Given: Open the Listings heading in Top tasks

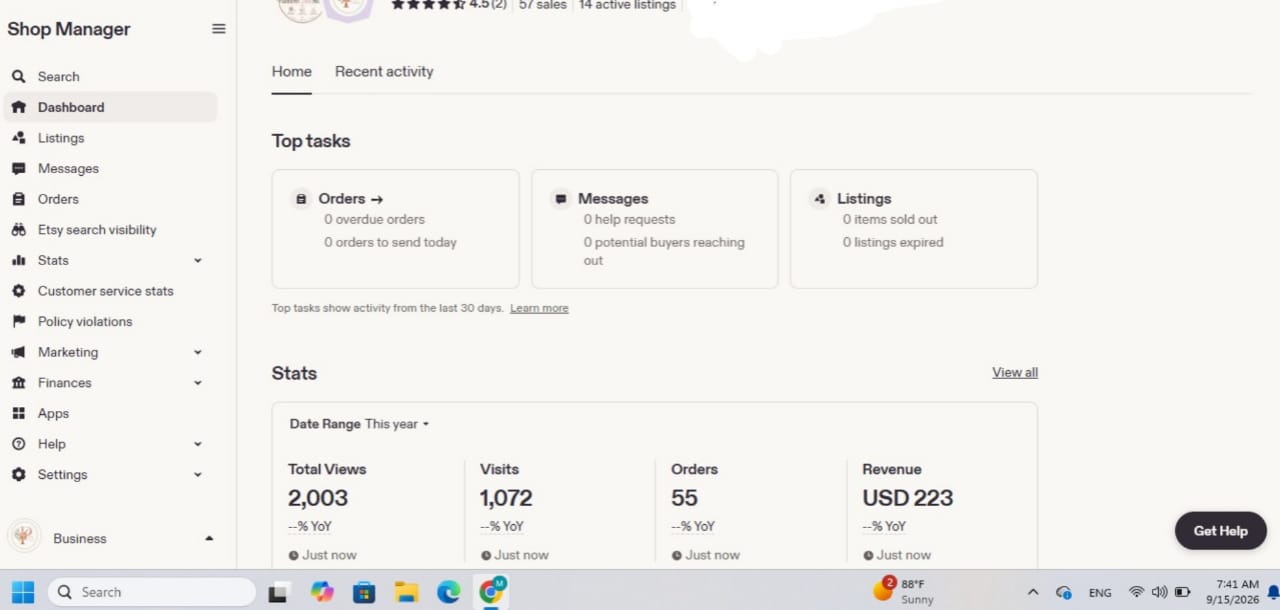Looking at the screenshot, I should coord(864,199).
